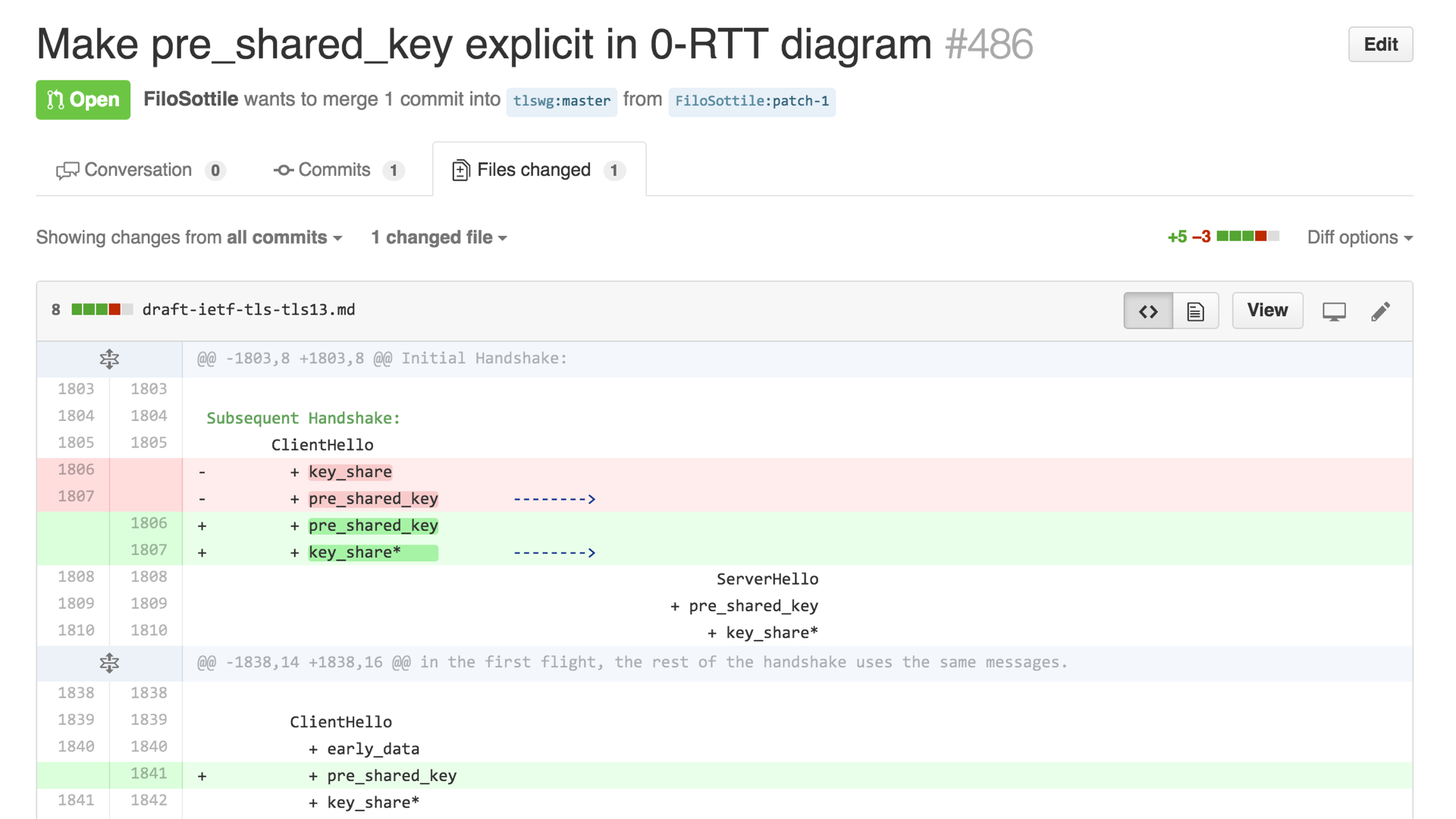This screenshot has height=819, width=1456.
Task: Toggle source diff view button
Action: [1148, 311]
